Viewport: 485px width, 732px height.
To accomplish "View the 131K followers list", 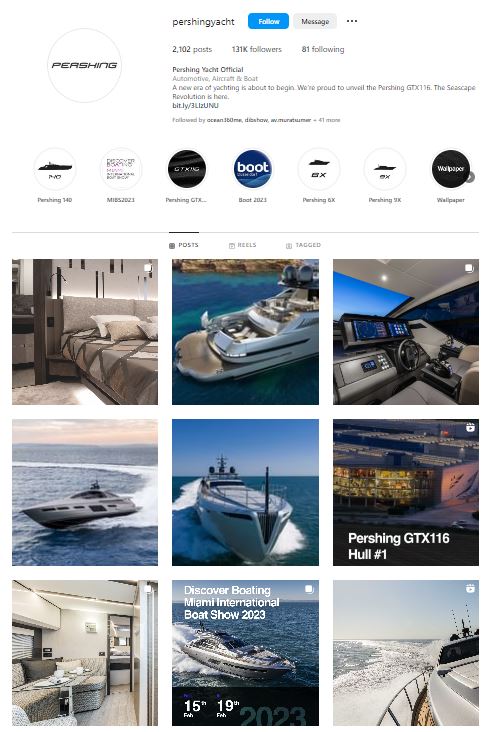I will pos(257,49).
